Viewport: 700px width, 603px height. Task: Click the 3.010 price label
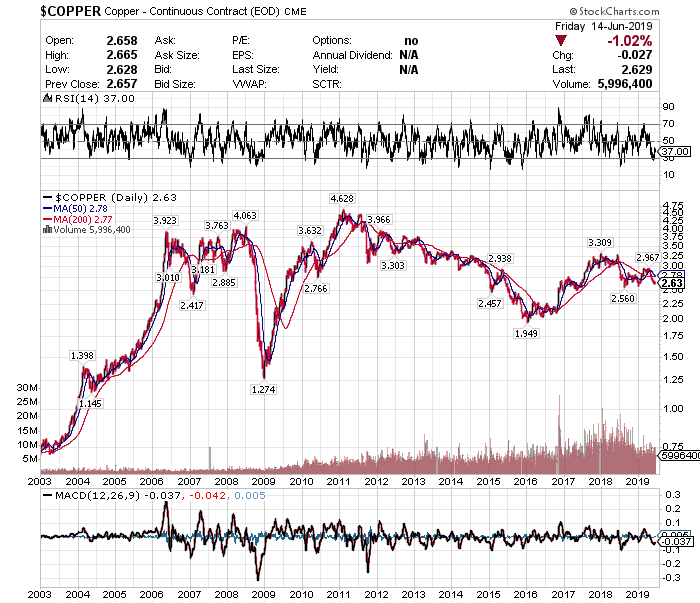click(x=168, y=278)
